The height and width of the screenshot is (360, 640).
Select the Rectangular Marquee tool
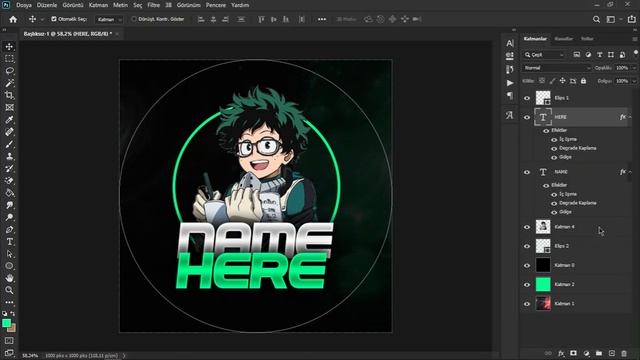click(x=9, y=59)
